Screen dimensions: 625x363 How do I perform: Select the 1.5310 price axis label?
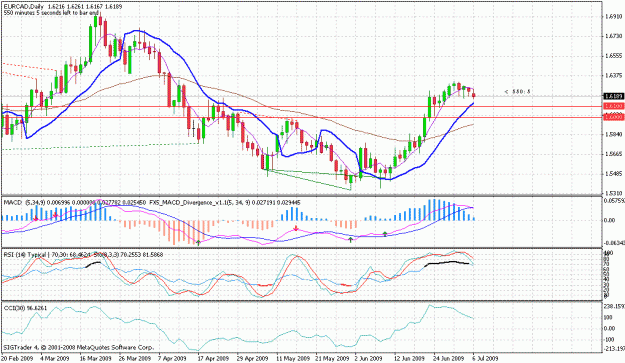pyautogui.click(x=613, y=193)
